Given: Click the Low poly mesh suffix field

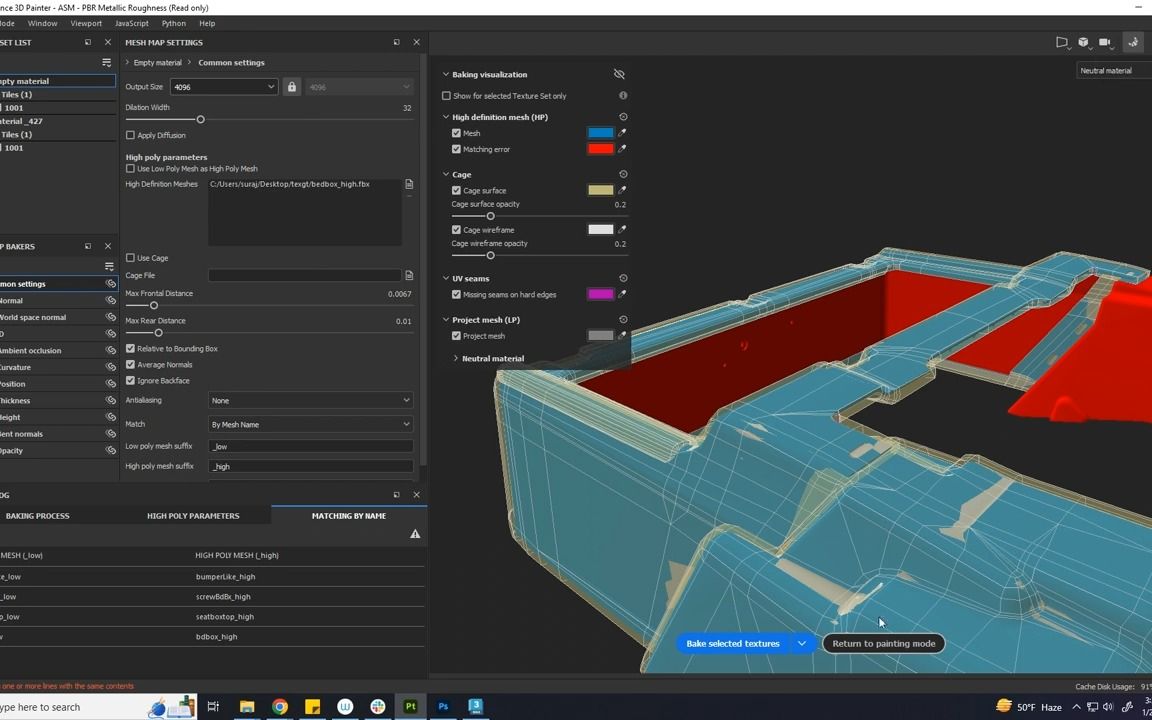Looking at the screenshot, I should pyautogui.click(x=310, y=447).
